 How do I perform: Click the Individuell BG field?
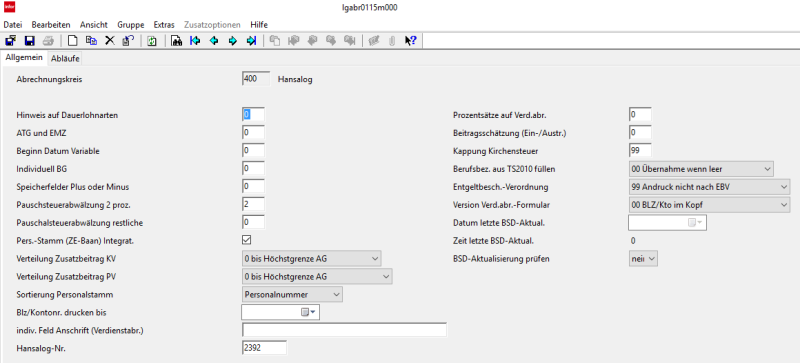[x=253, y=168]
